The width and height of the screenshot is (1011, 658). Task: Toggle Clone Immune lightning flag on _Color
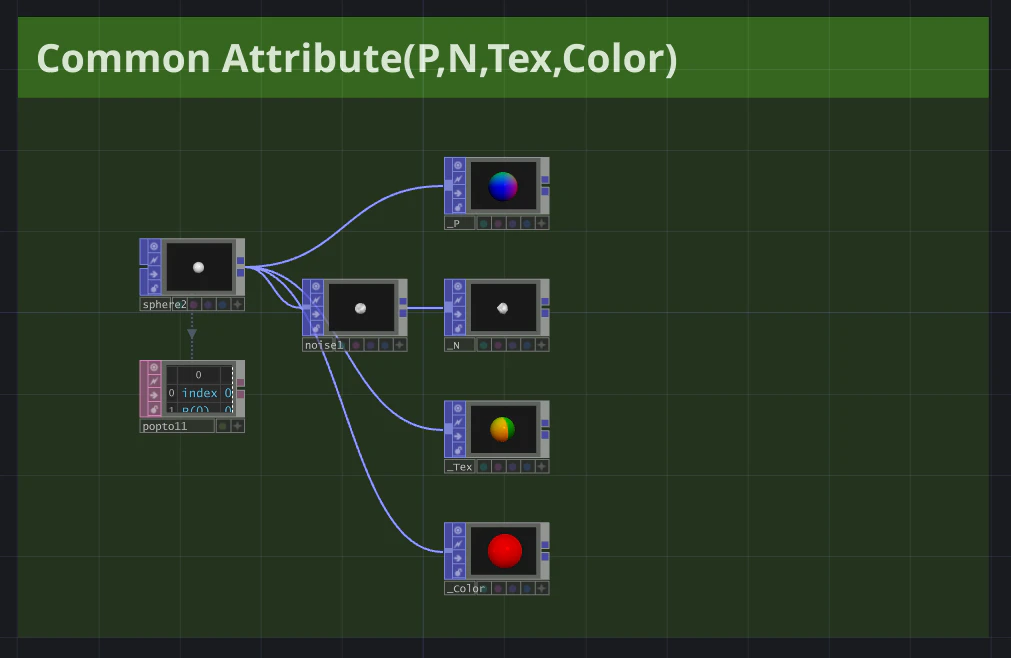tap(458, 544)
